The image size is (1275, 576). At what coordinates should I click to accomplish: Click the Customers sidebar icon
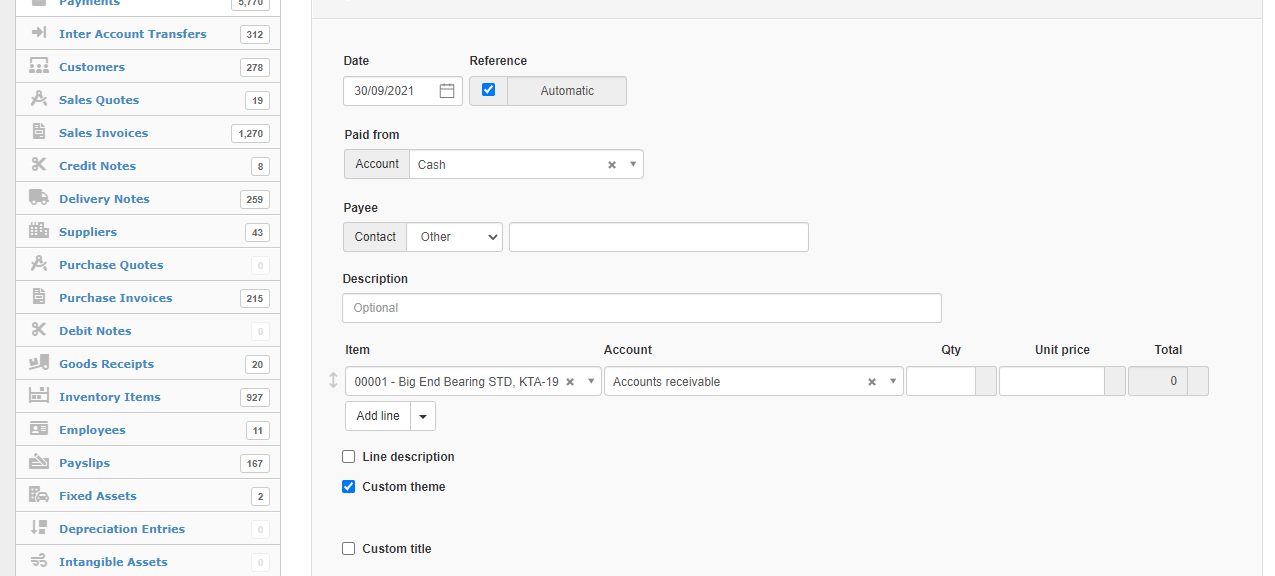[x=39, y=67]
